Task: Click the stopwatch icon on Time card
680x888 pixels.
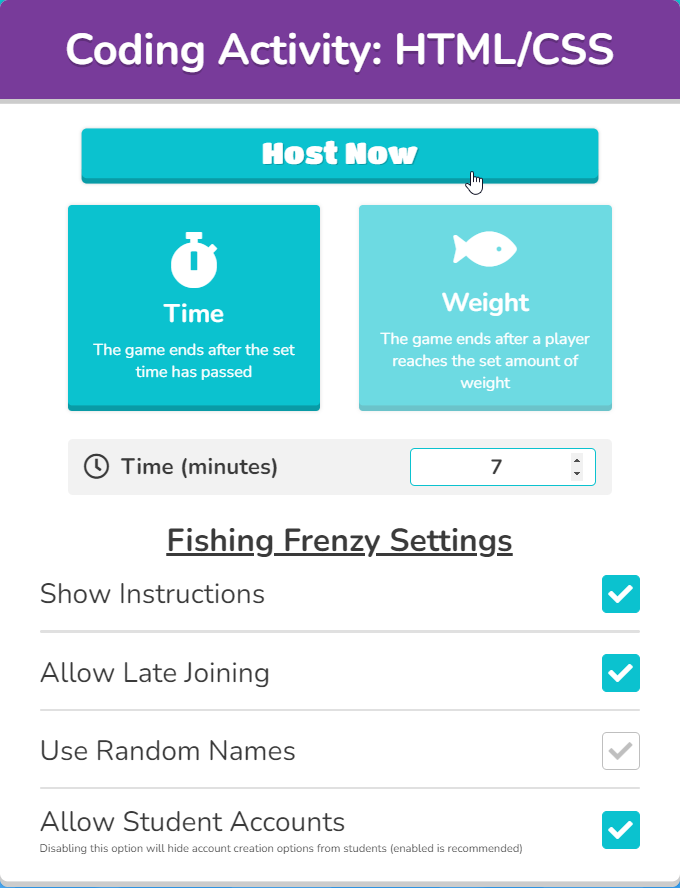Action: pyautogui.click(x=194, y=259)
